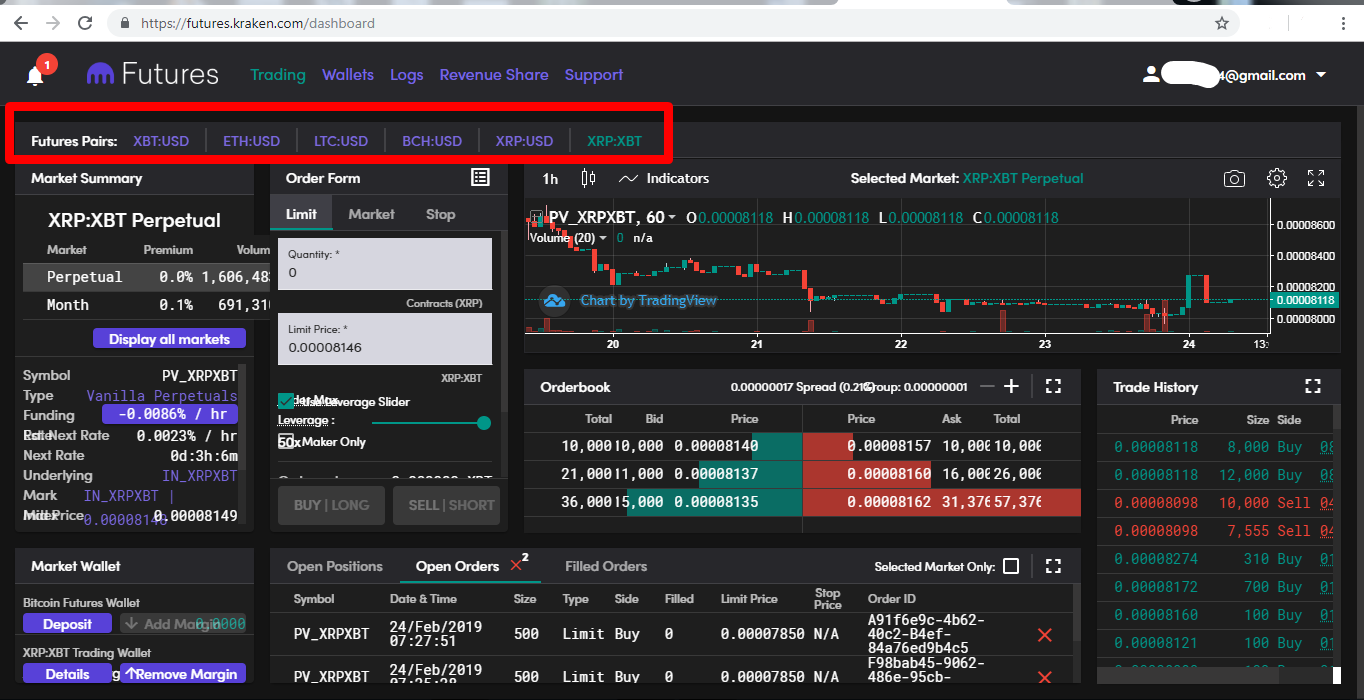The image size is (1364, 700).
Task: Open the Logs menu
Action: click(x=407, y=75)
